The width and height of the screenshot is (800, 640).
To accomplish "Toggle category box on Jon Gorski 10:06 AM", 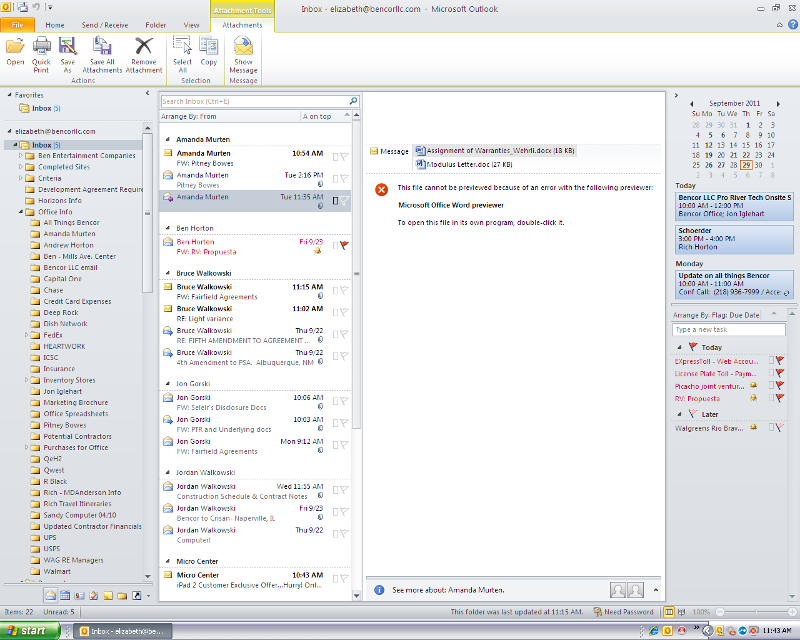I will coord(335,401).
